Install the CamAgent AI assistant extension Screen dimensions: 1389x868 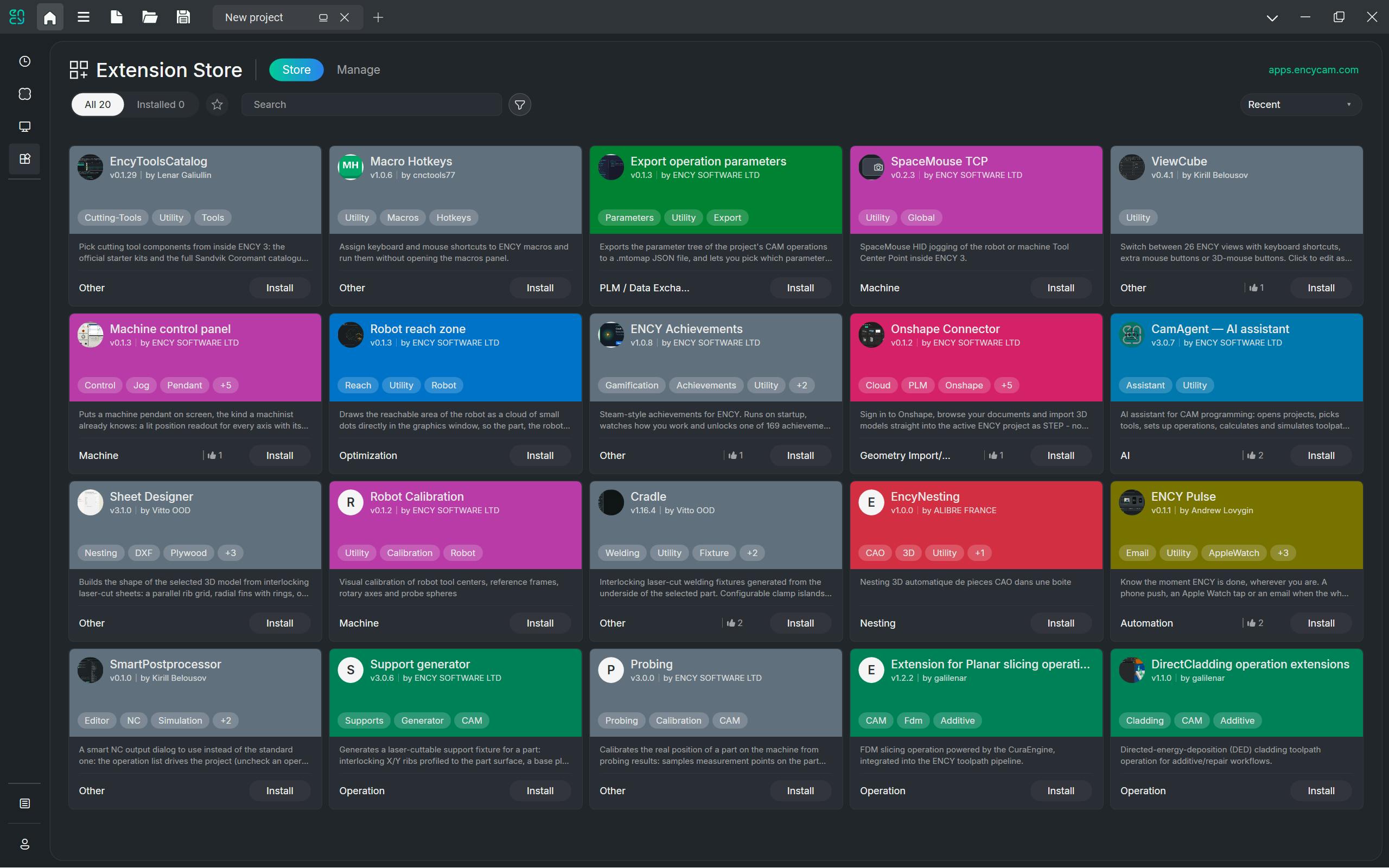click(1321, 455)
